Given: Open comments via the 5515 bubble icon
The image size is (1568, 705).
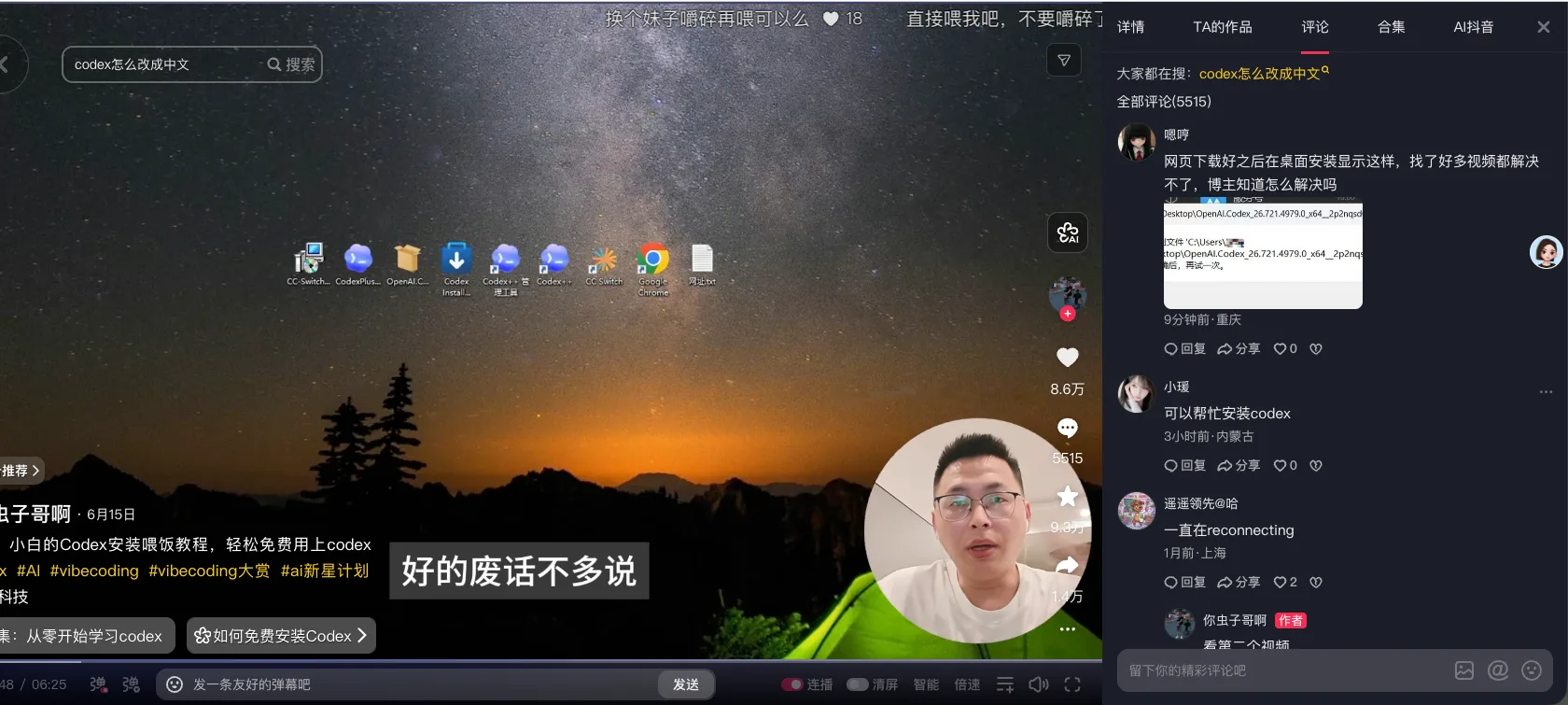Looking at the screenshot, I should point(1068,428).
